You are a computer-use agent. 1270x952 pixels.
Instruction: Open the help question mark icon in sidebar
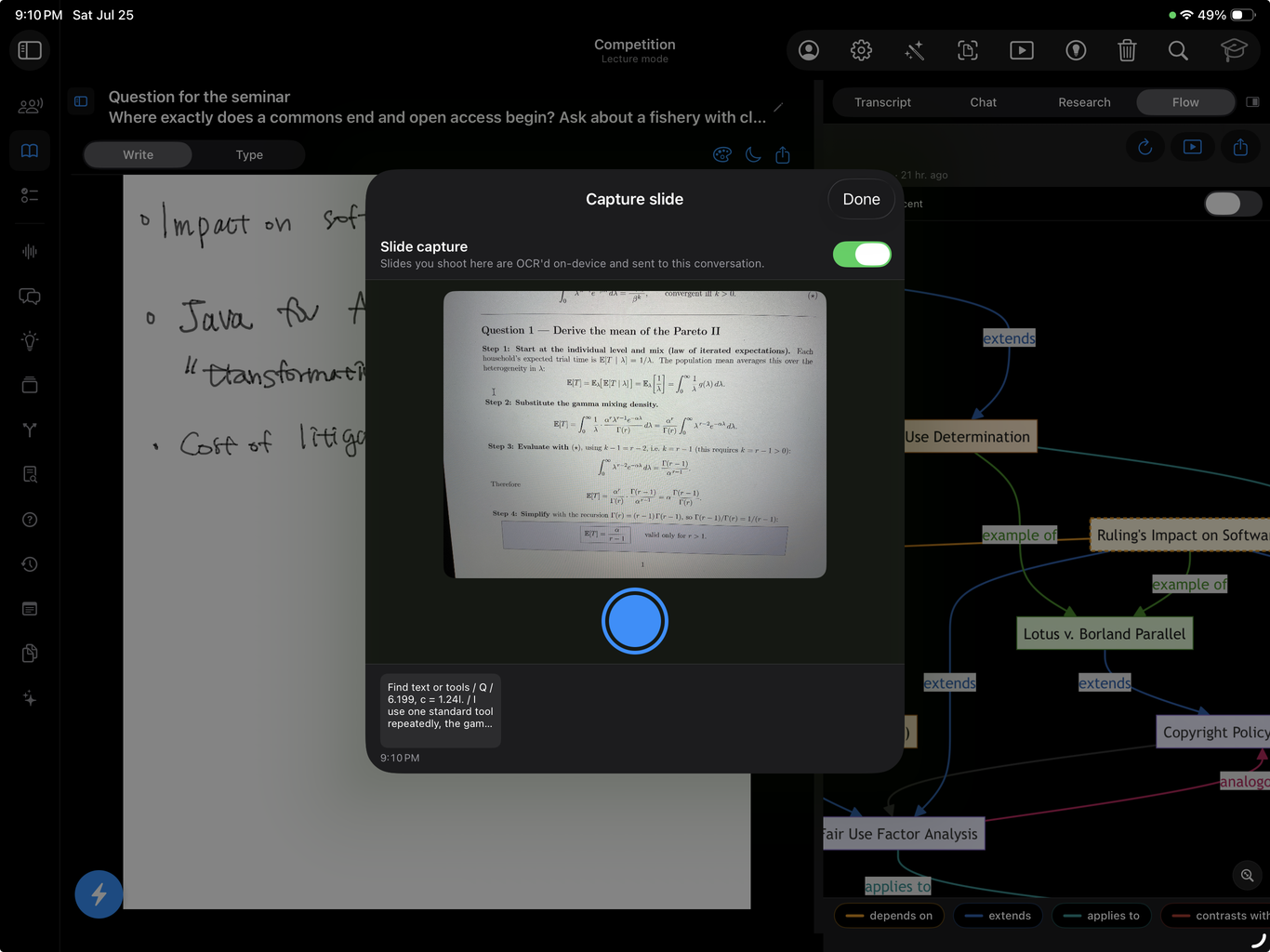(30, 520)
